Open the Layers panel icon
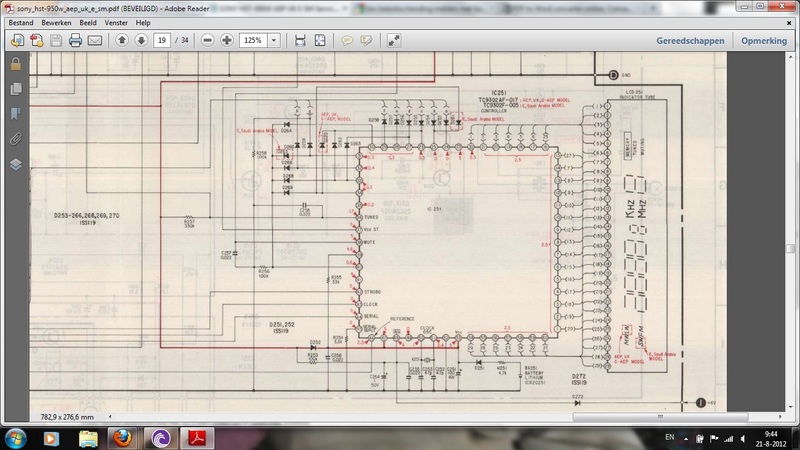This screenshot has width=800, height=450. point(15,164)
